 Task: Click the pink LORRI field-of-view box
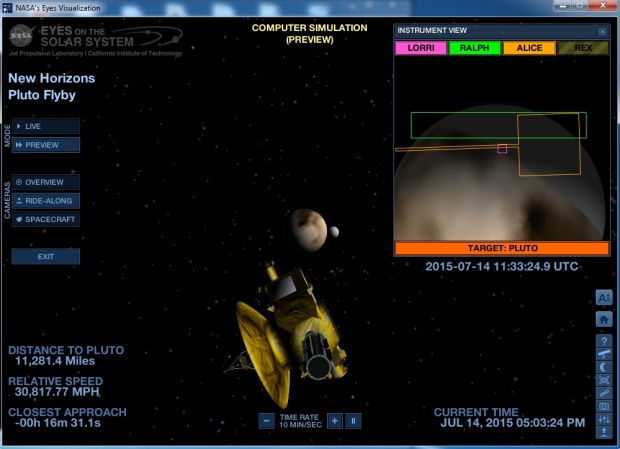point(502,149)
